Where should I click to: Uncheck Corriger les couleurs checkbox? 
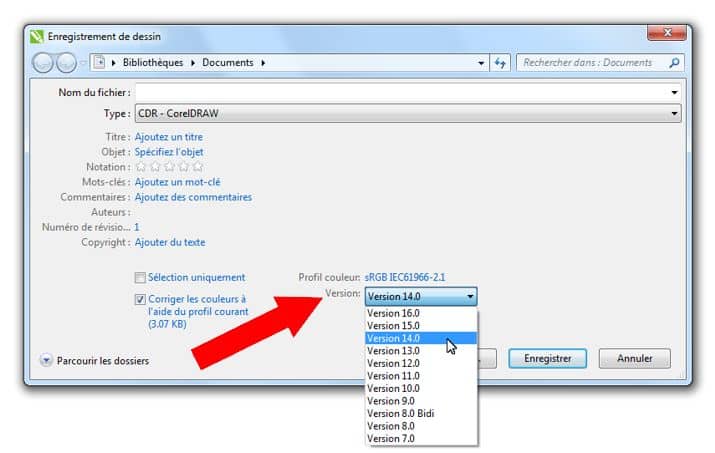coord(140,299)
